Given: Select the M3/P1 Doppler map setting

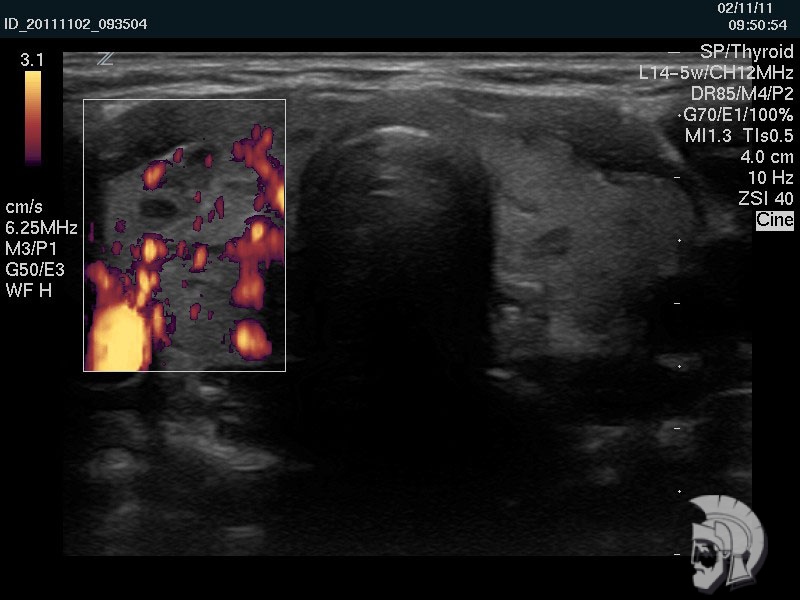Looking at the screenshot, I should 33,249.
